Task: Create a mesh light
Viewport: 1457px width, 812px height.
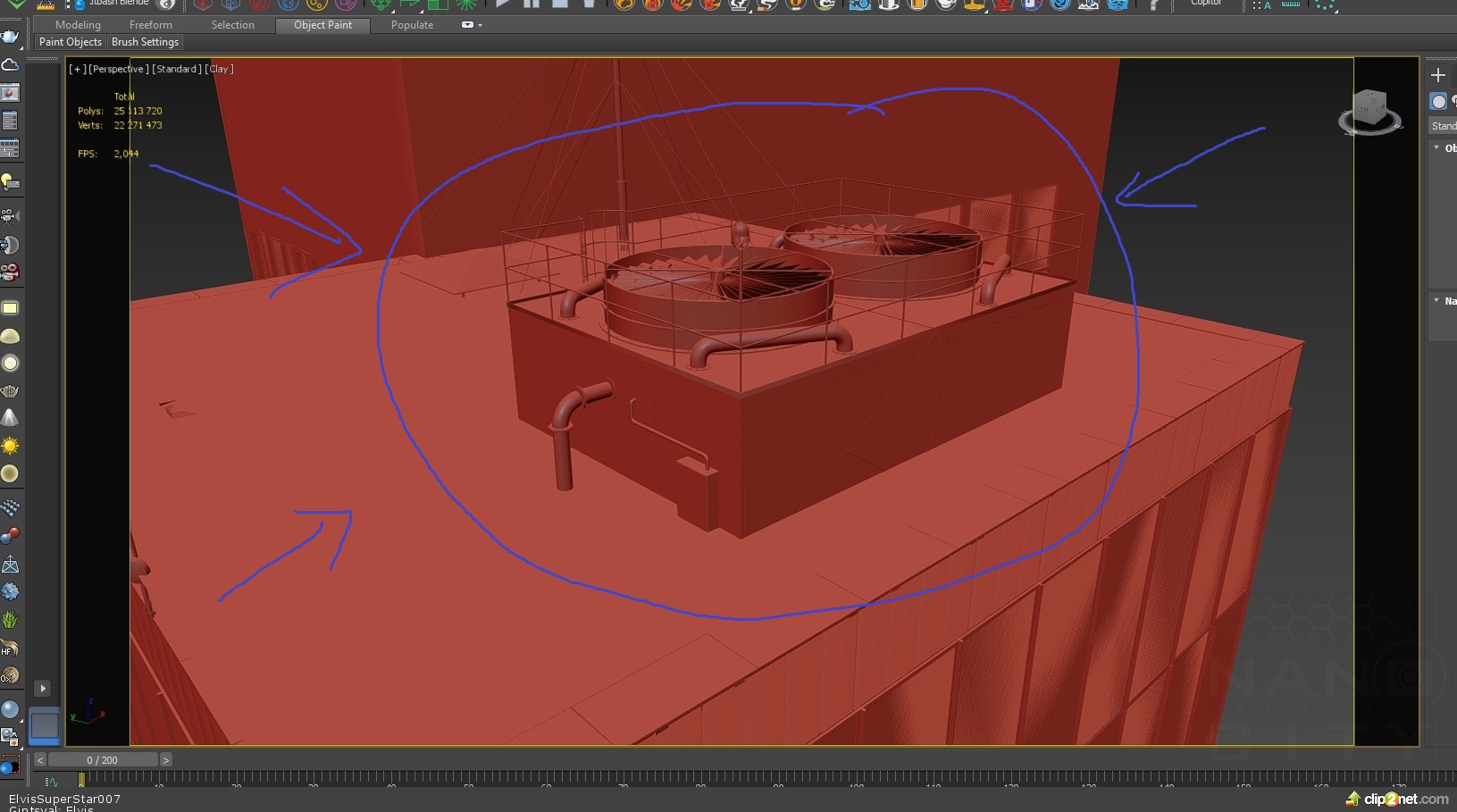Action: click(10, 391)
